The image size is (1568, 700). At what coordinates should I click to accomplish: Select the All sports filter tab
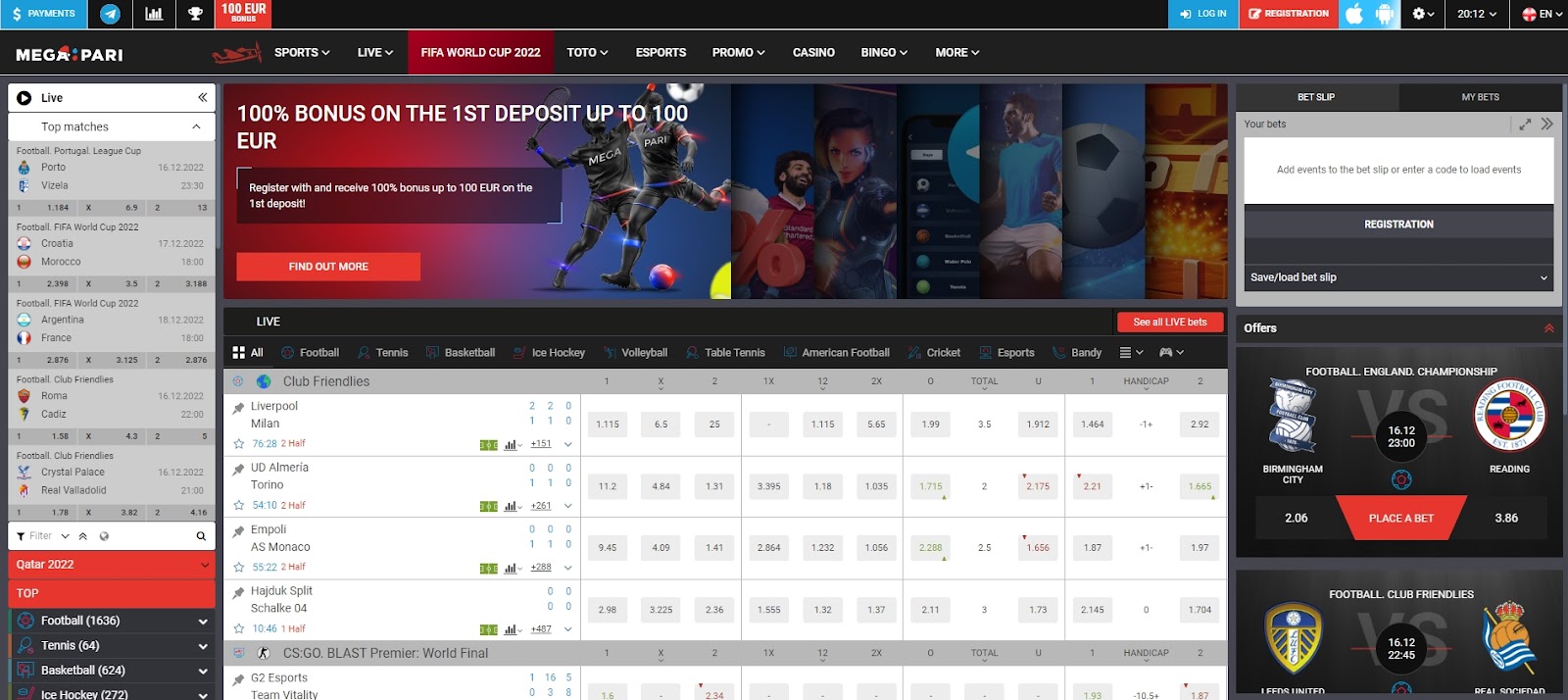click(248, 353)
